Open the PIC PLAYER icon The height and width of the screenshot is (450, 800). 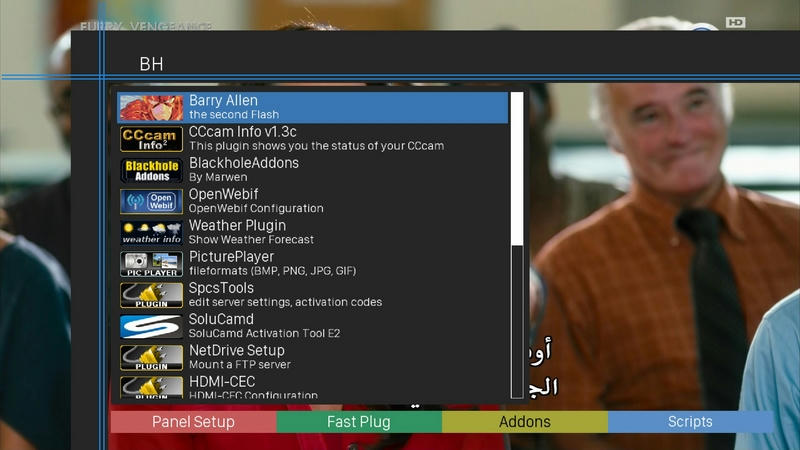click(x=151, y=264)
